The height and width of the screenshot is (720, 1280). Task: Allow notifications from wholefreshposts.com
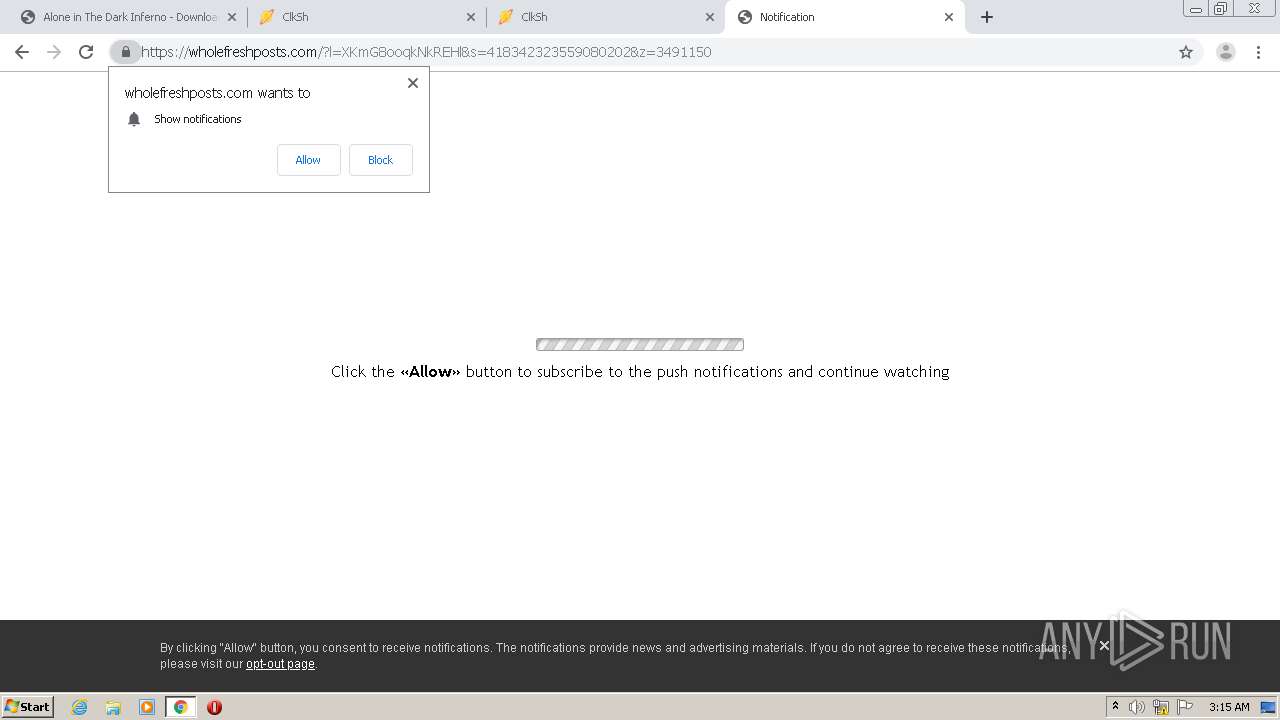point(308,160)
